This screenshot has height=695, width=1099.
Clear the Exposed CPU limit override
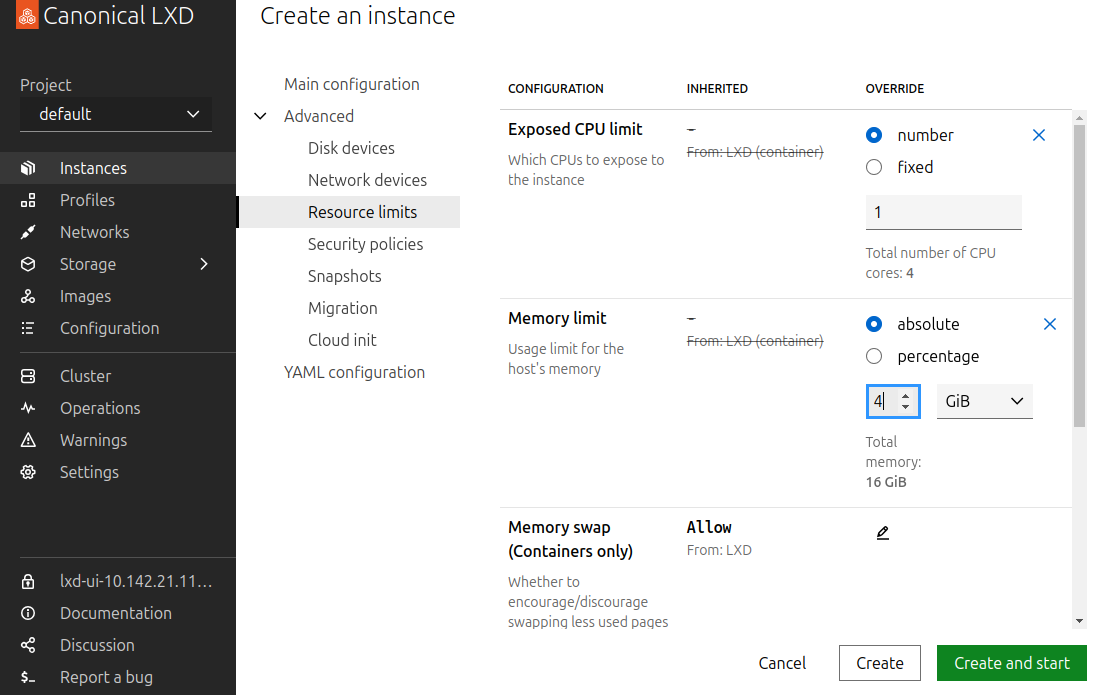(1038, 135)
